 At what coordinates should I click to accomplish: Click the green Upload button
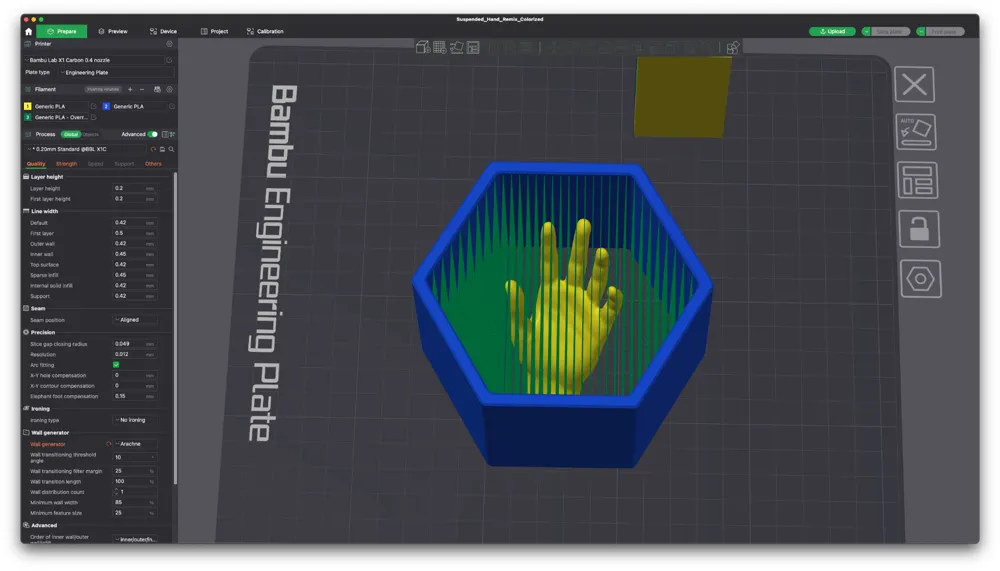click(x=832, y=31)
